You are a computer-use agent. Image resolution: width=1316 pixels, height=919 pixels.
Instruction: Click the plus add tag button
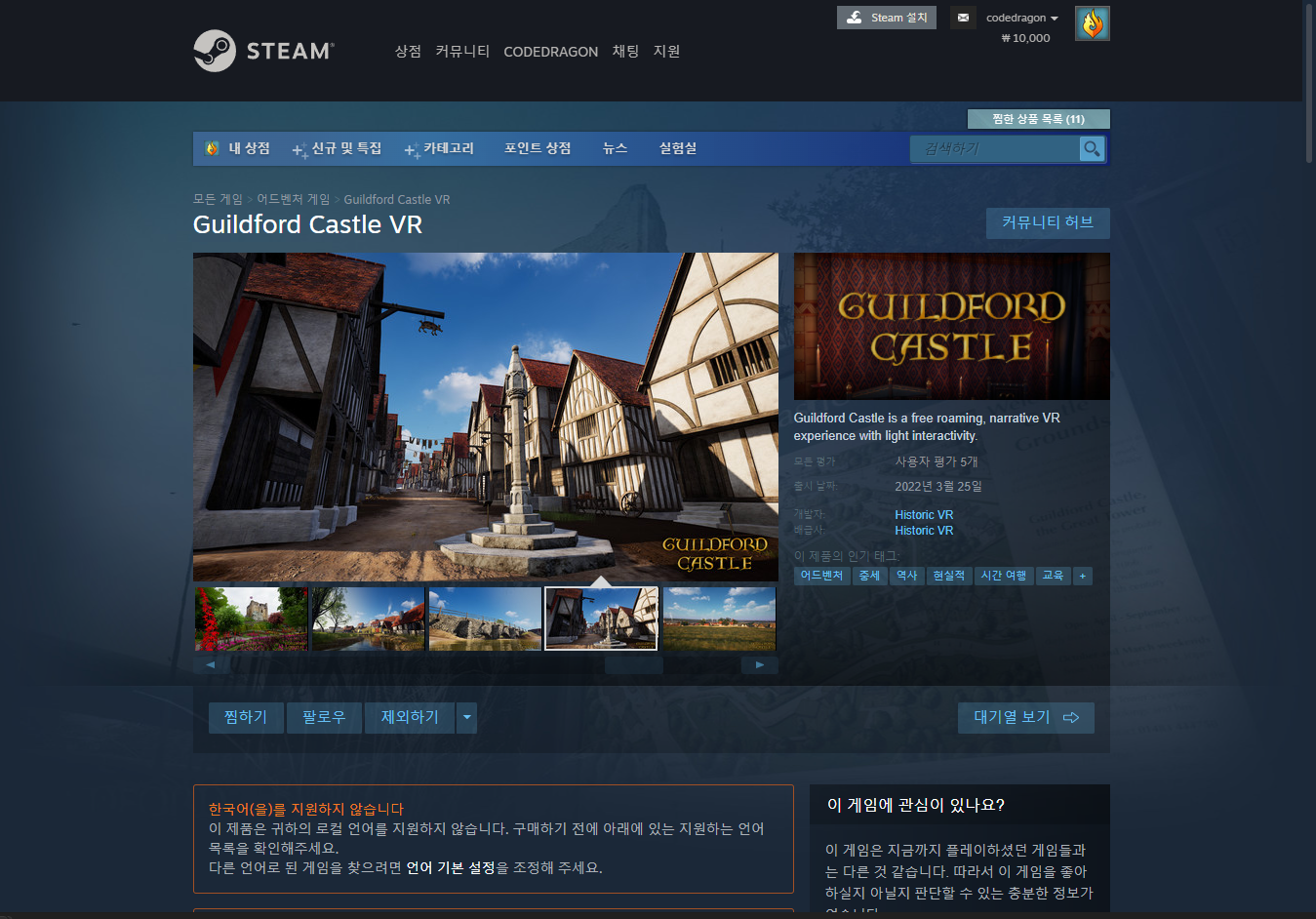click(1082, 576)
